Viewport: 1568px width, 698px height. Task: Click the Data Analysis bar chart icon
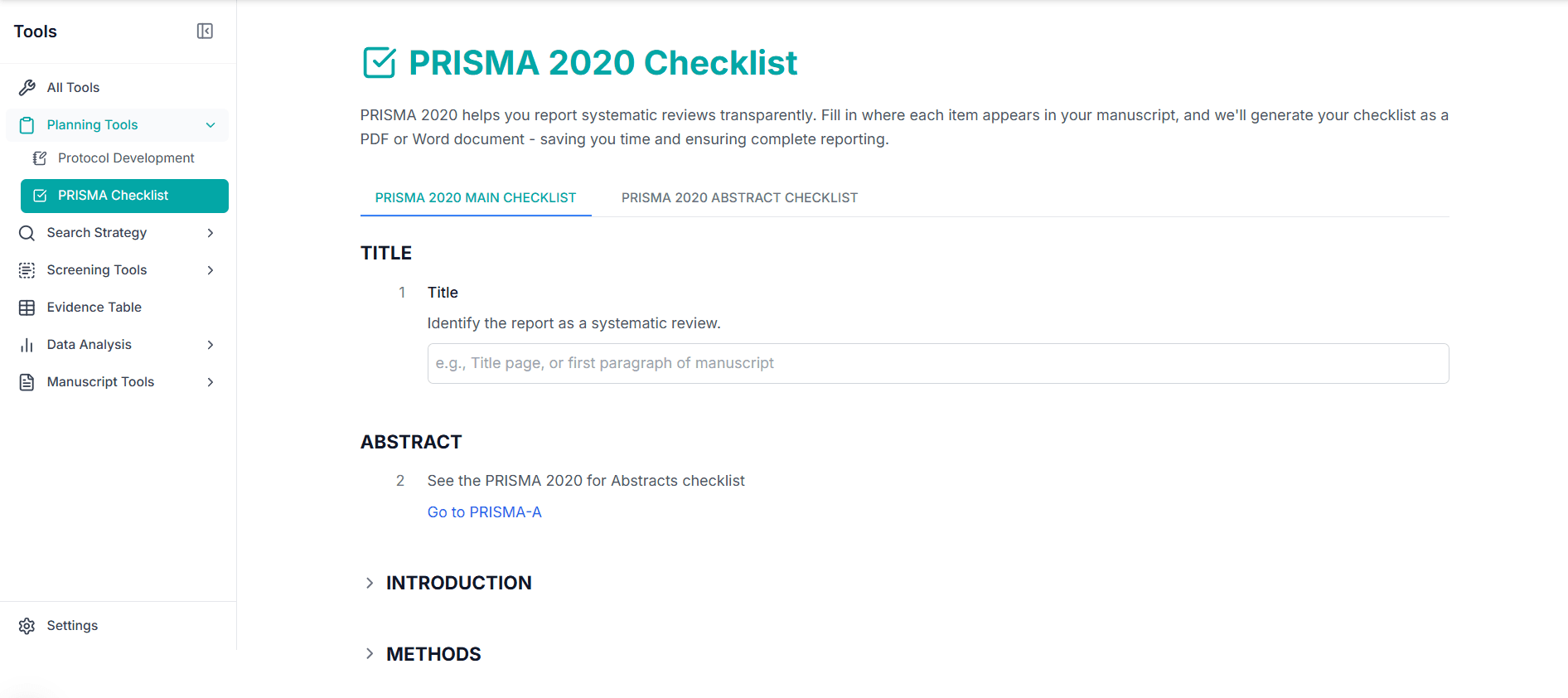(27, 345)
